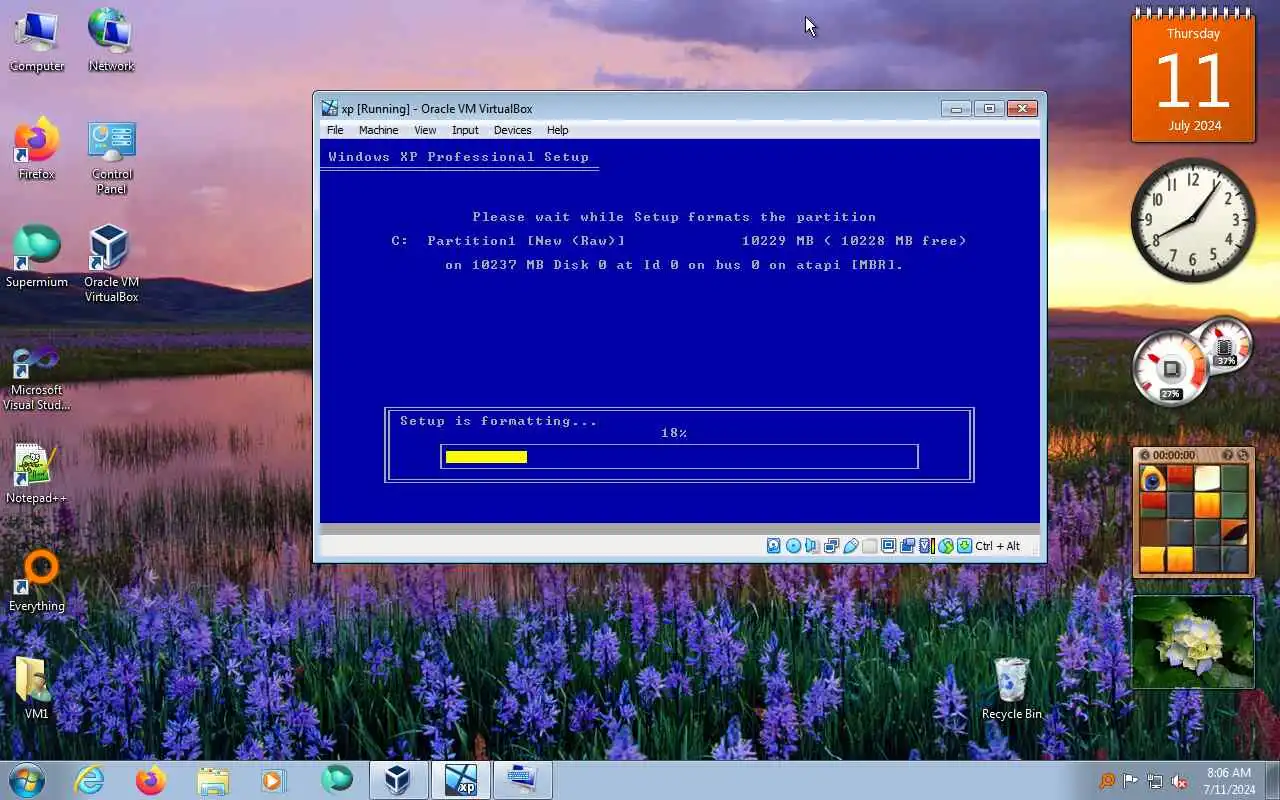This screenshot has width=1280, height=800.
Task: Open the Network desktop icon
Action: [111, 40]
